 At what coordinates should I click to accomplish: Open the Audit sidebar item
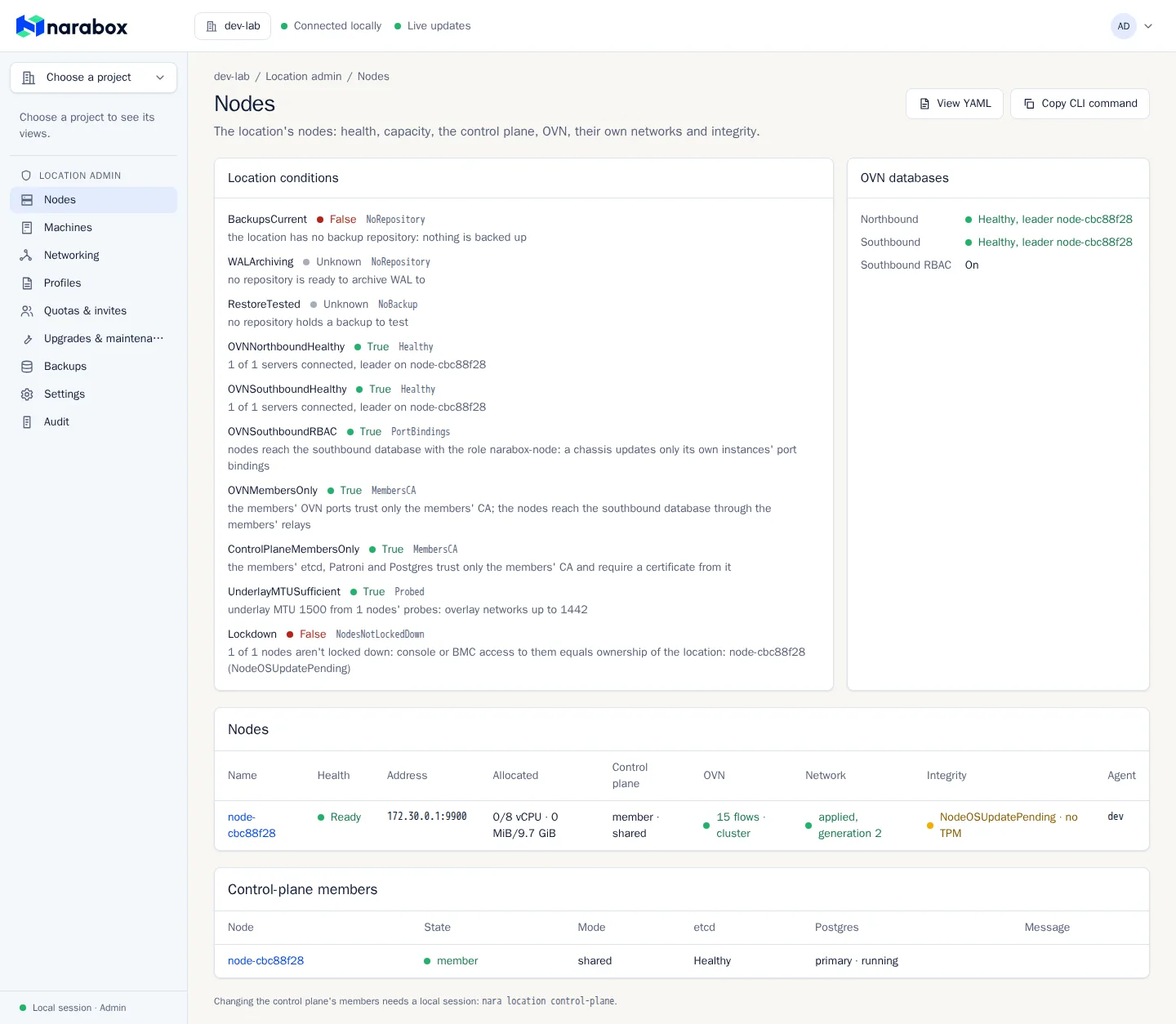(93, 422)
